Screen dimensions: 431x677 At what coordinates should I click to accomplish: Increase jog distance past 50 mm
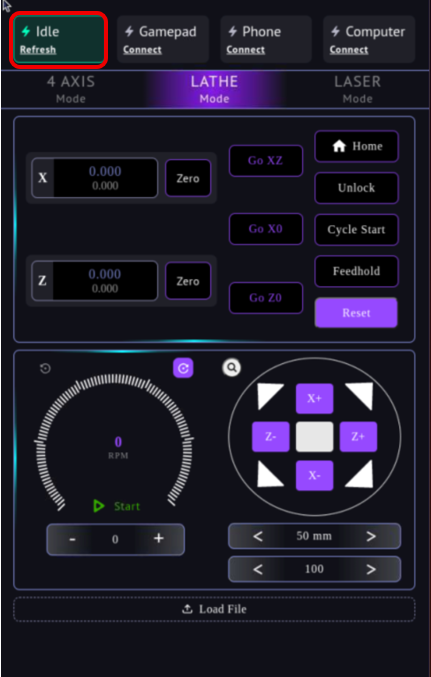[x=371, y=536]
